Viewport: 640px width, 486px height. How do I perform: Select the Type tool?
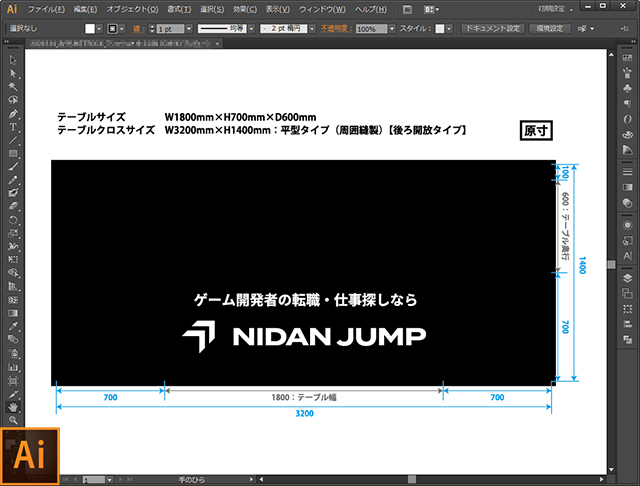(x=13, y=127)
